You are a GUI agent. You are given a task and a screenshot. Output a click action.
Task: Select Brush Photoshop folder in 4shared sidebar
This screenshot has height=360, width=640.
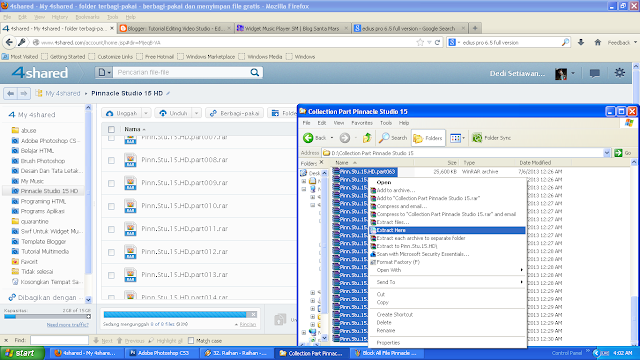(42, 161)
